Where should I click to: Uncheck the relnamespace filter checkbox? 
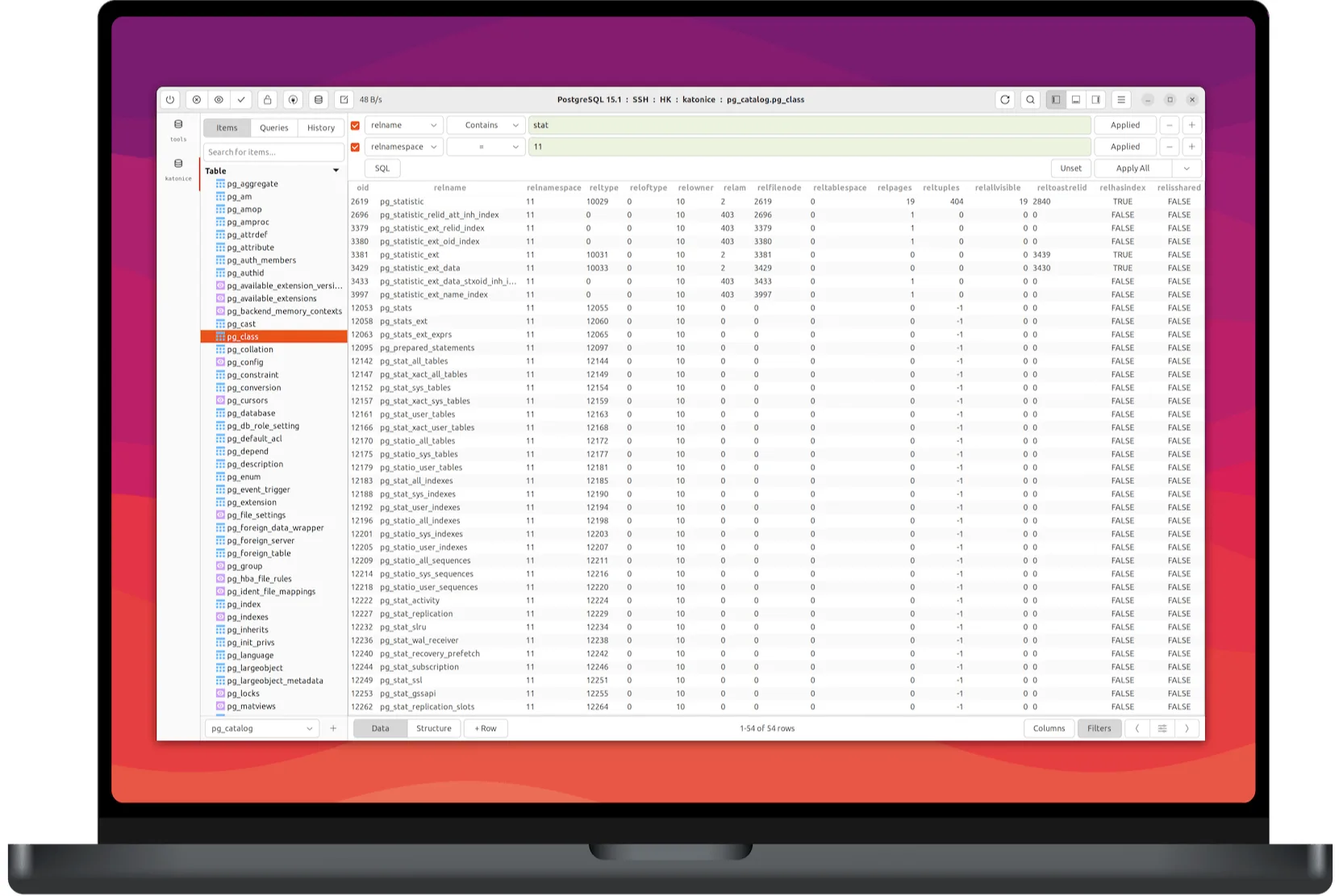[355, 148]
